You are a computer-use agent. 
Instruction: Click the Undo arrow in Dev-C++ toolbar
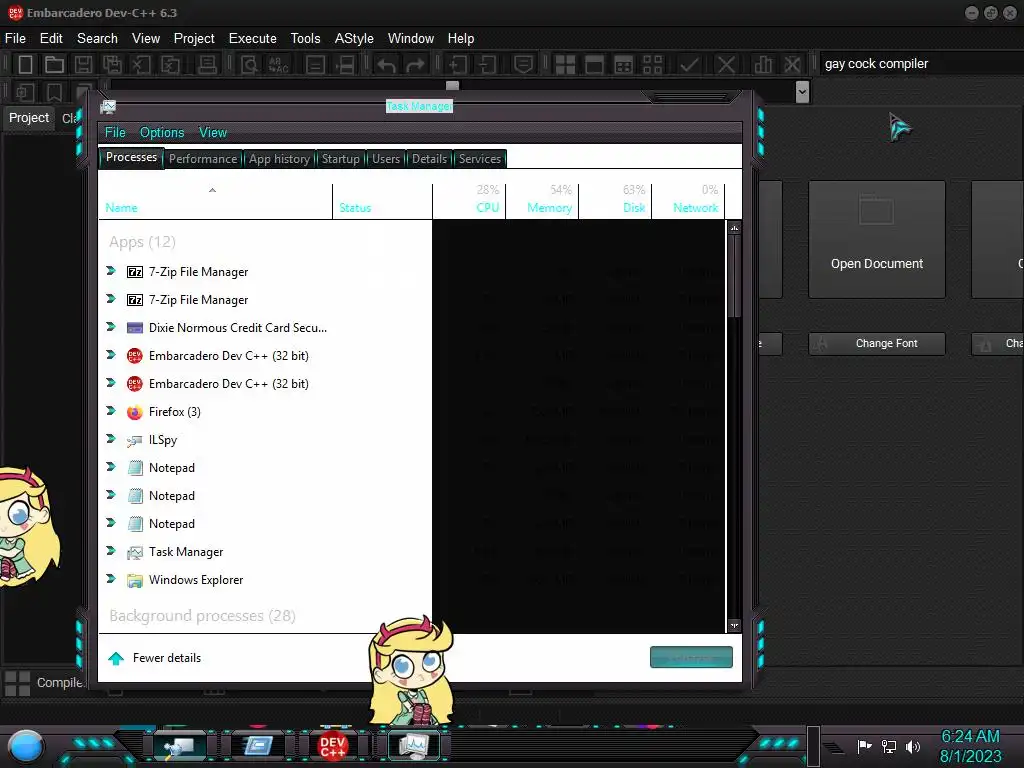(386, 64)
